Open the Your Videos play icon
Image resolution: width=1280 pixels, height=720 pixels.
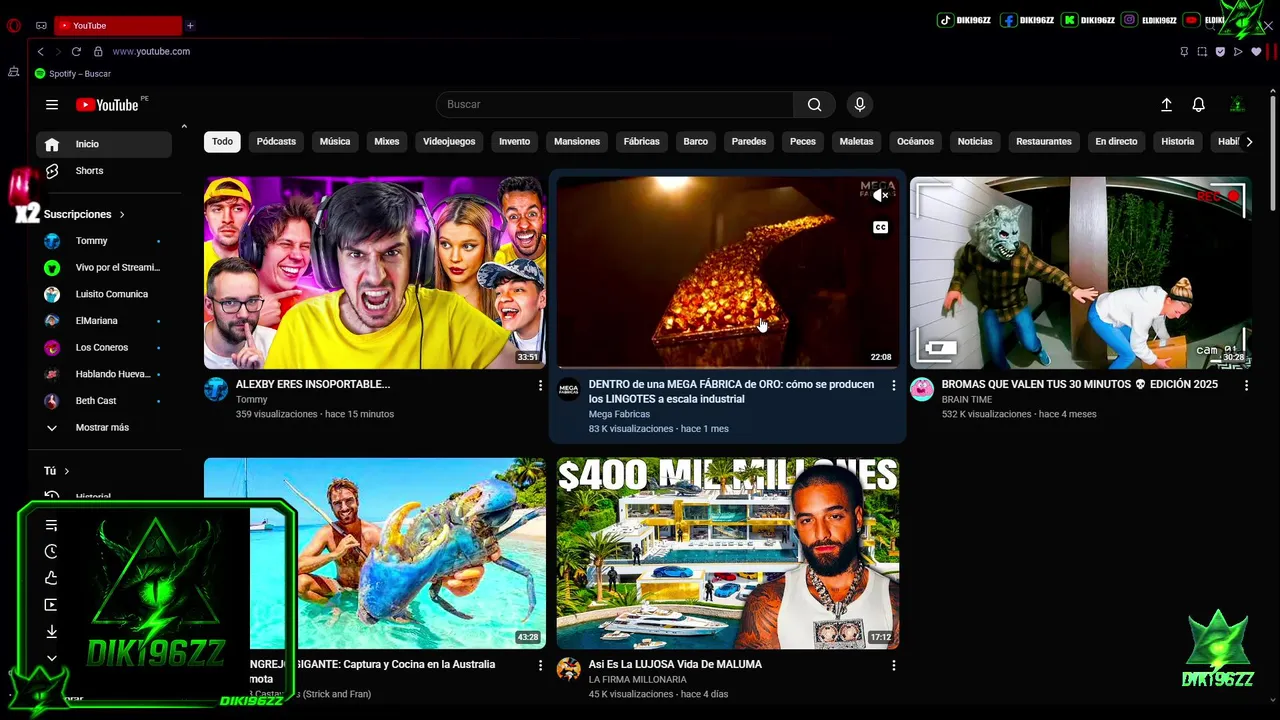point(52,605)
